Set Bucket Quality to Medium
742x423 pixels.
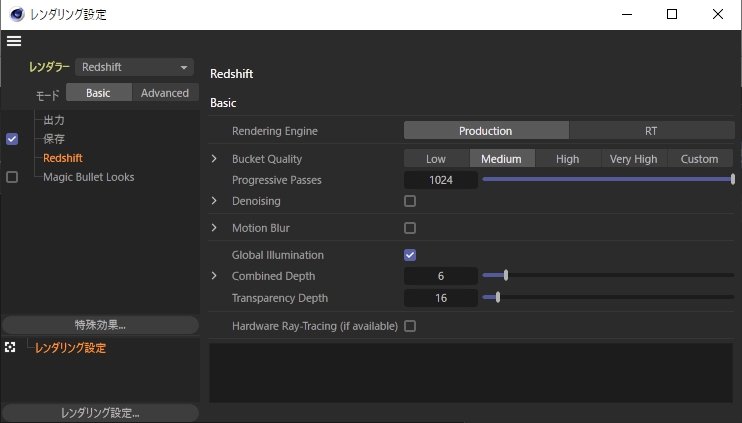[502, 159]
